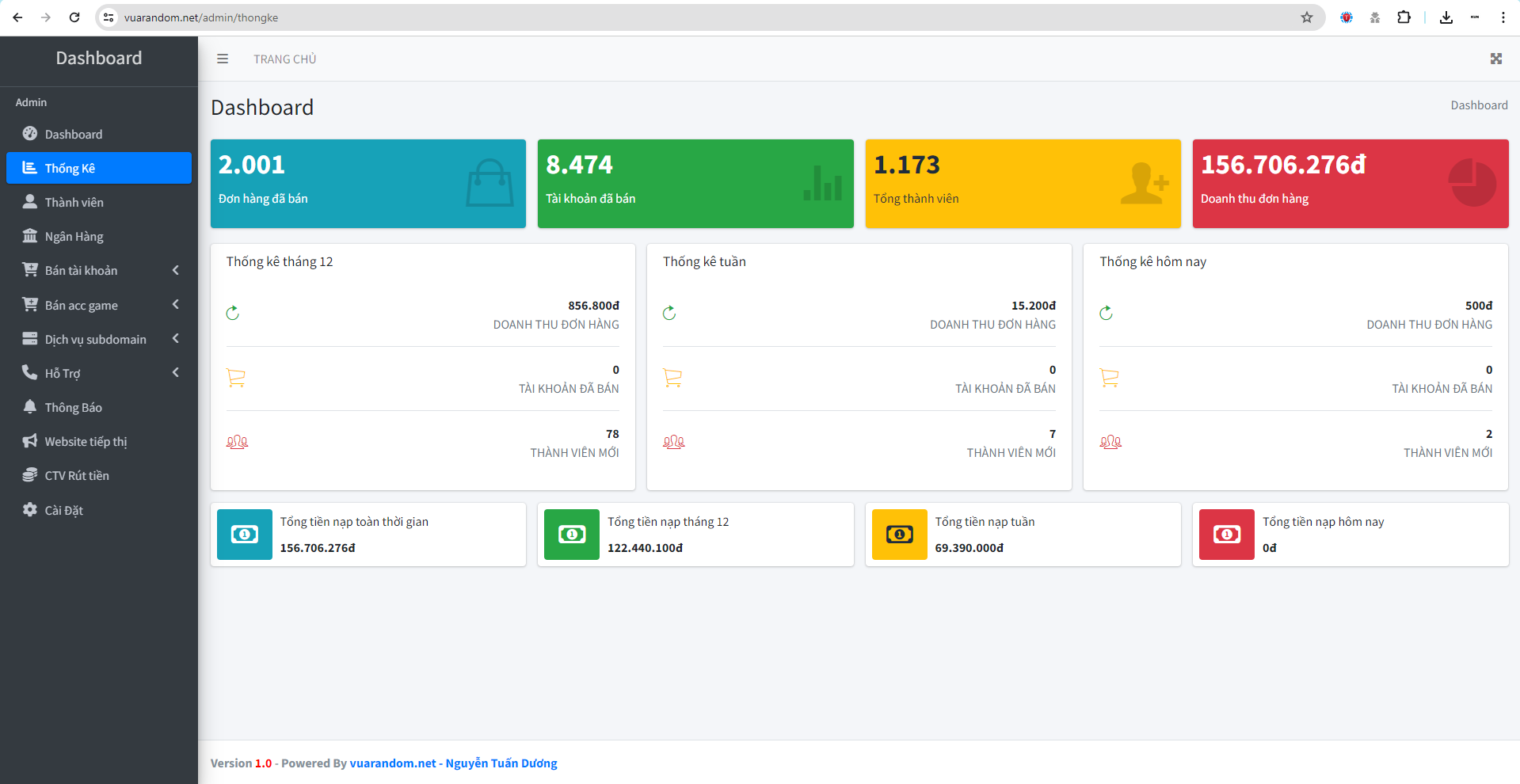Go to Cài Đặt settings
Viewport: 1520px width, 784px height.
(x=63, y=510)
